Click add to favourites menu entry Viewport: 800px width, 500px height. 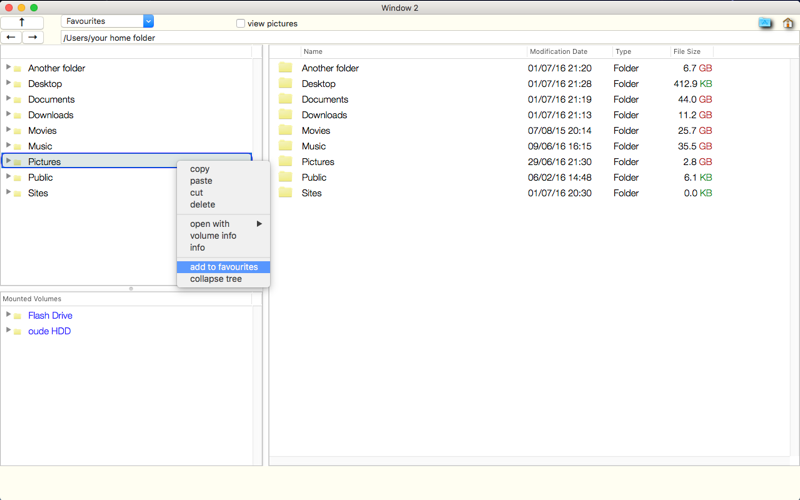[223, 267]
